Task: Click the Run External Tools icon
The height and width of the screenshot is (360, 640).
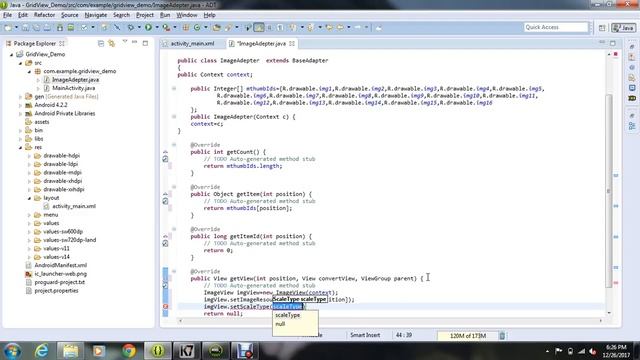Action: click(x=166, y=27)
